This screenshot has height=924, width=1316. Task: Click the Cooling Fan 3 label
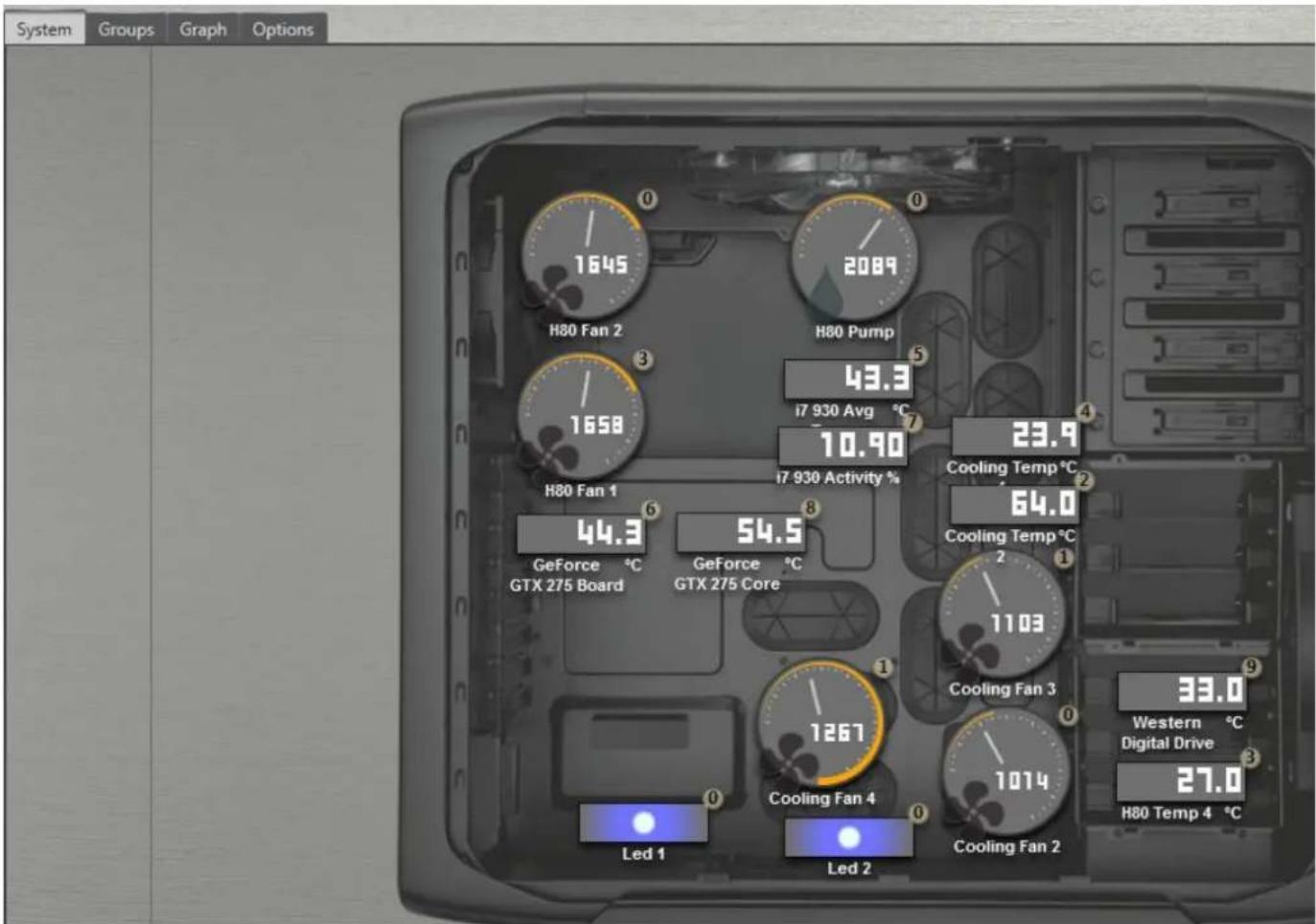1003,689
